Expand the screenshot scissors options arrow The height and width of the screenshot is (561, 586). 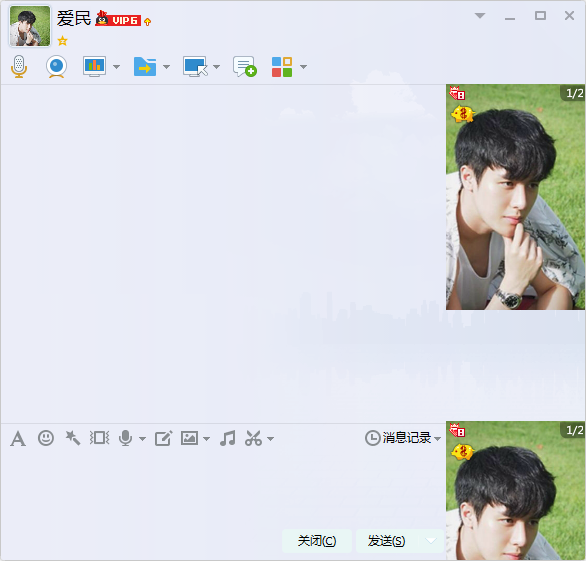pos(271,439)
